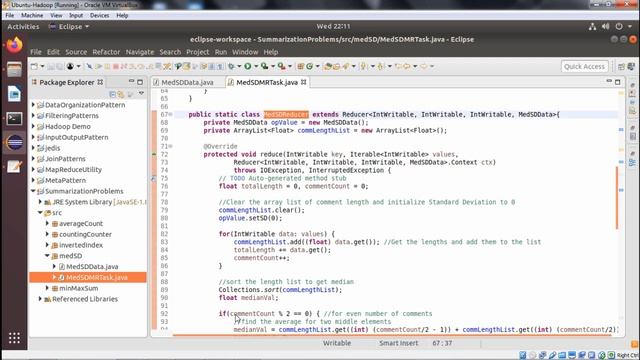Click the Search toolbar icon
640x360 pixels.
345,66
